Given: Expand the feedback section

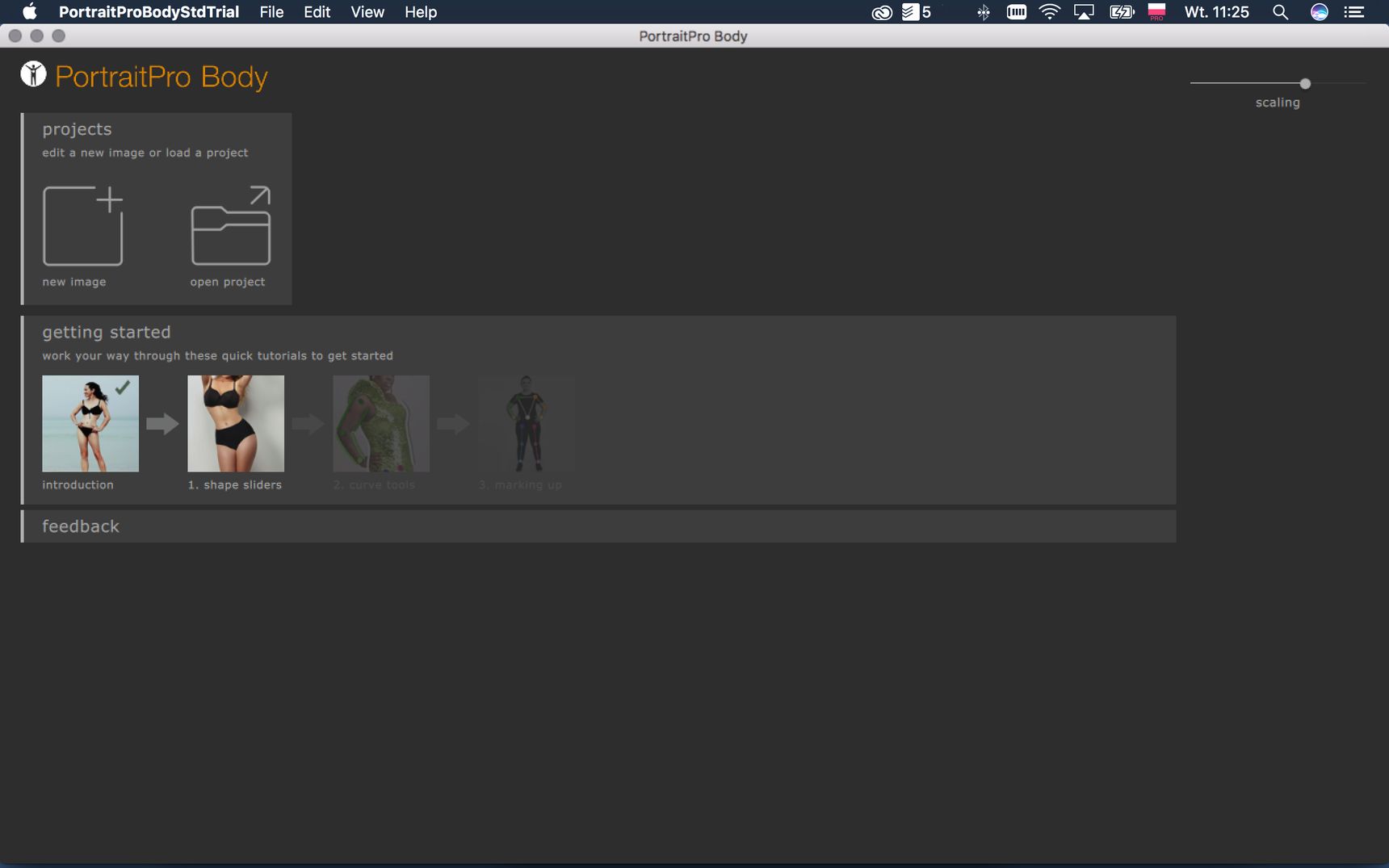Looking at the screenshot, I should coord(598,526).
